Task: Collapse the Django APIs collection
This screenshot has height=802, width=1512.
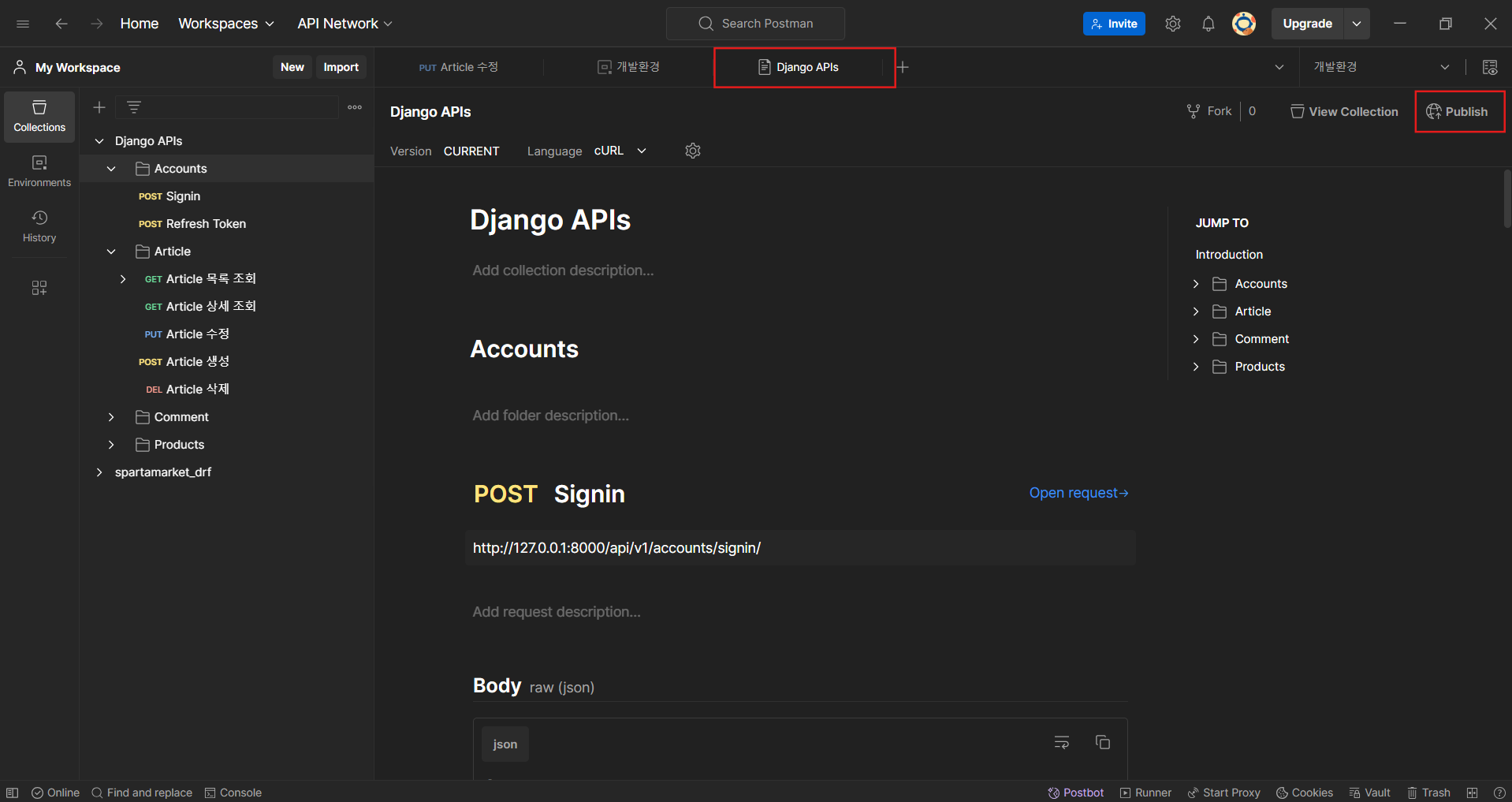Action: 99,141
